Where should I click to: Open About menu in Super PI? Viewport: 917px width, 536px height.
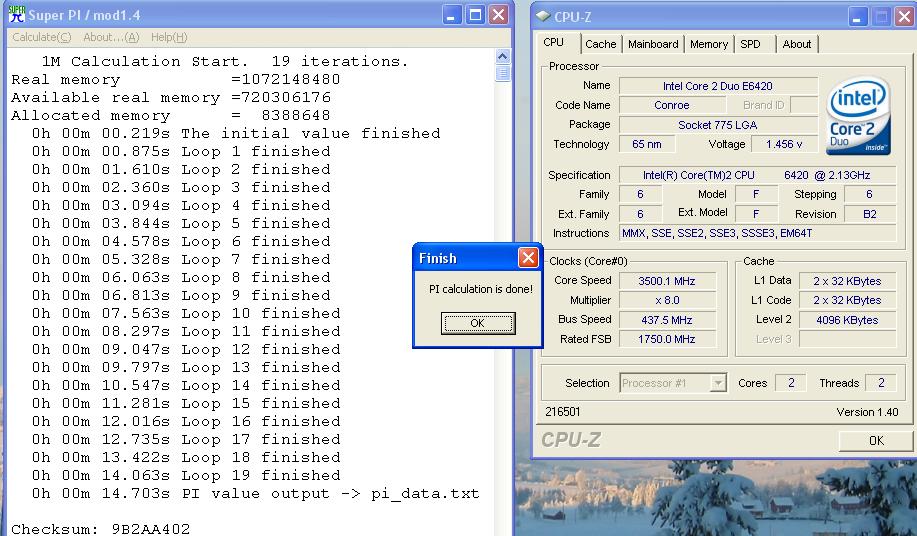(111, 37)
